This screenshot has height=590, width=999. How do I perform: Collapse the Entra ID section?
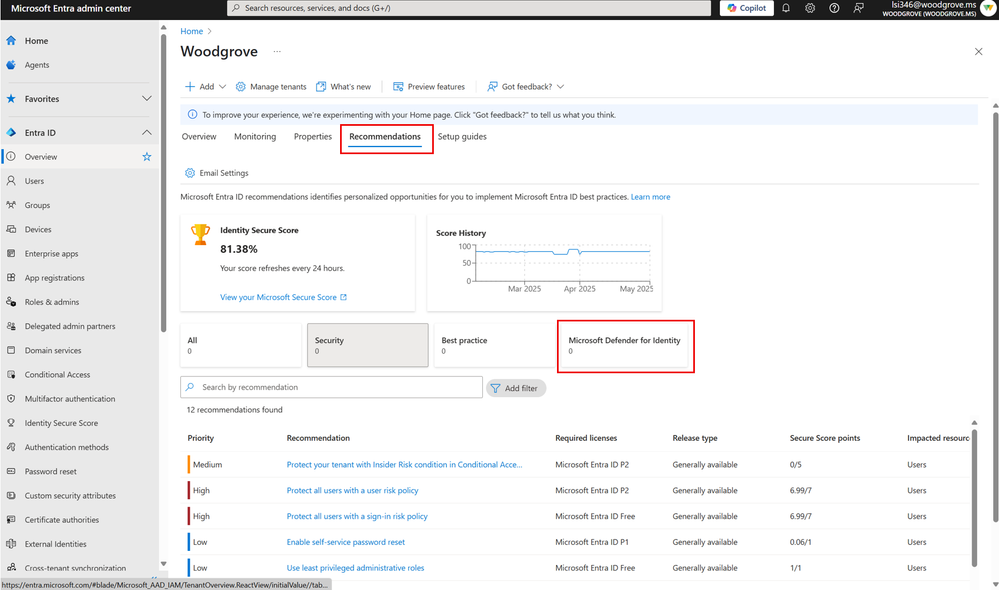pos(147,133)
